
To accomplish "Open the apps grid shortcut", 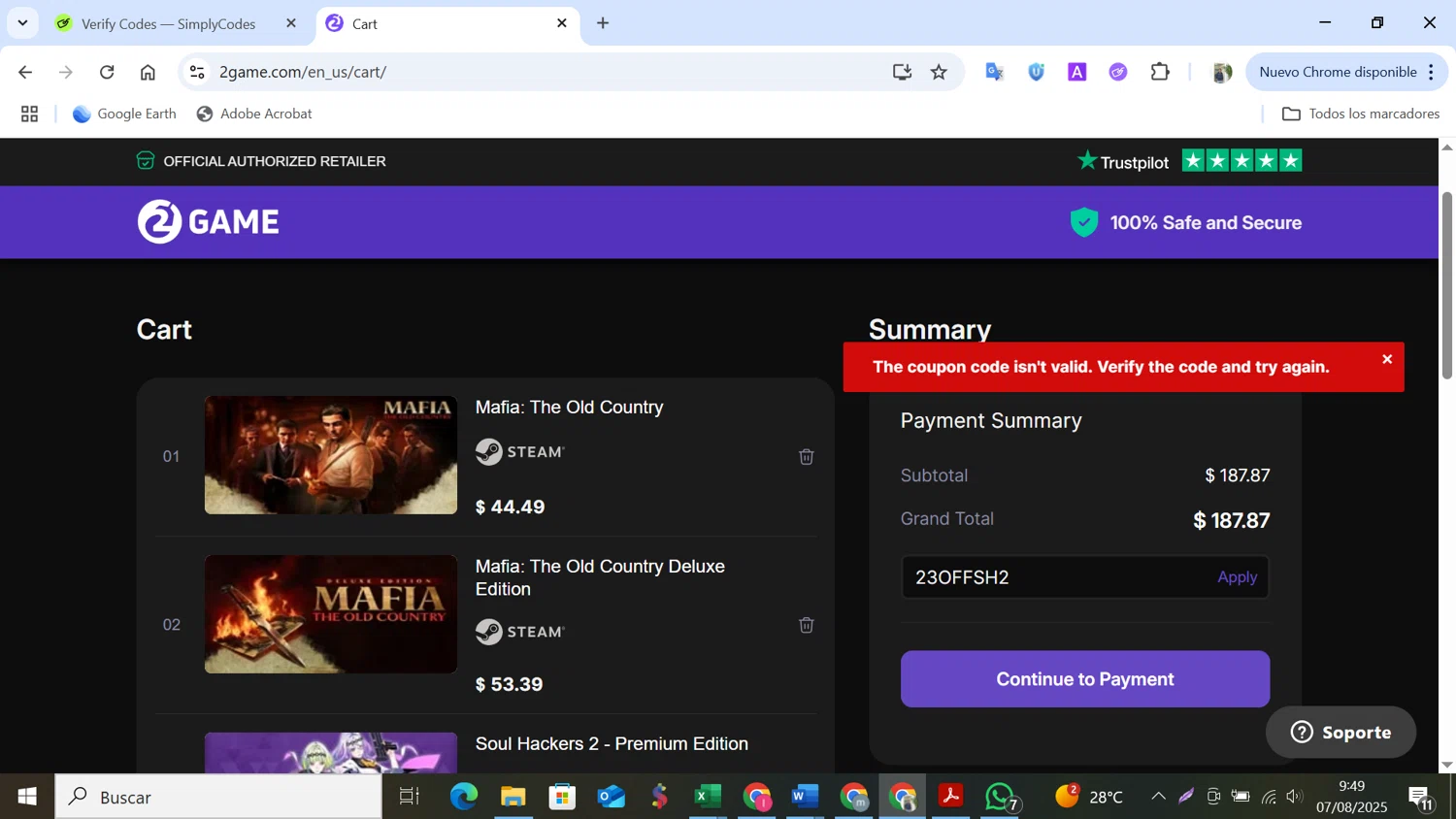I will [29, 114].
